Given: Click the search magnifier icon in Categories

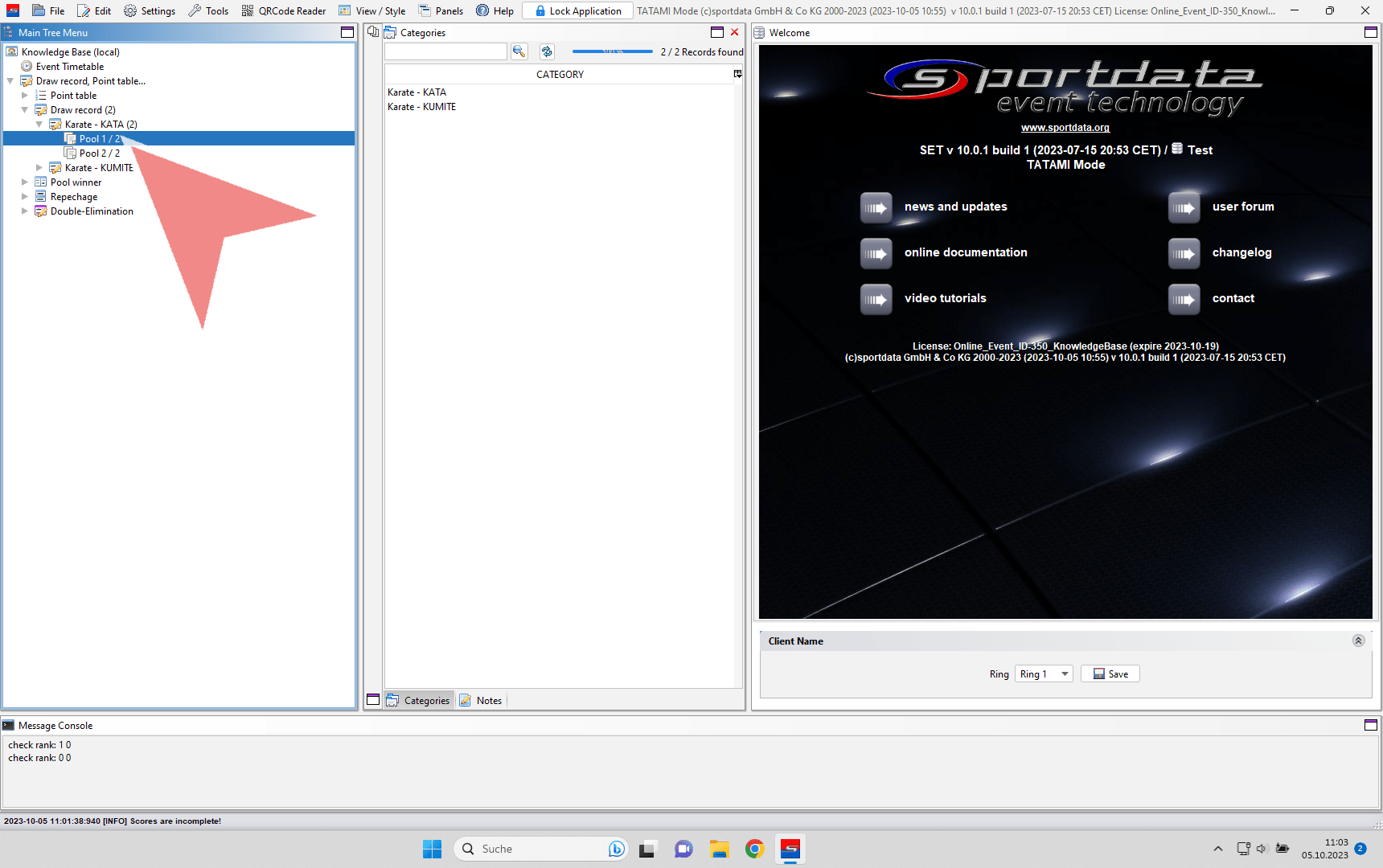Looking at the screenshot, I should [519, 51].
